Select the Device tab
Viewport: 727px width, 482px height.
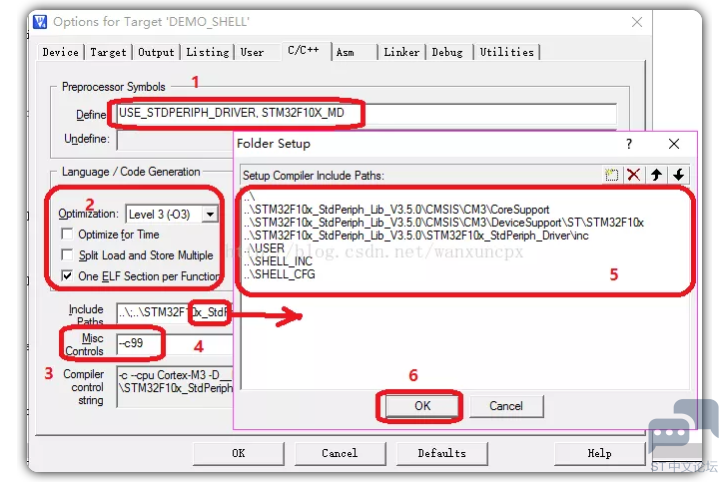(61, 52)
